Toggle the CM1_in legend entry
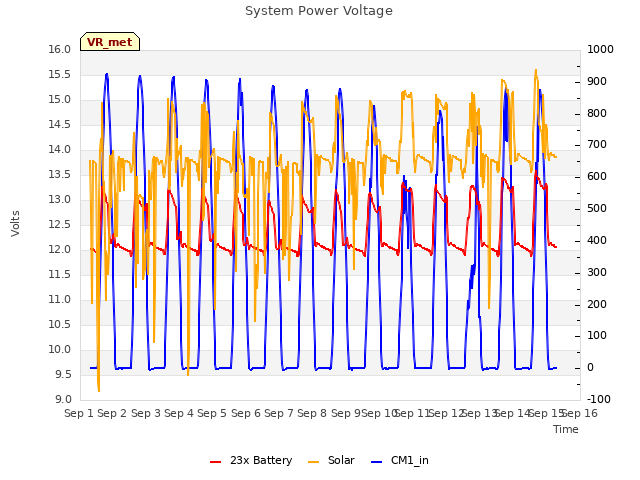640x480 pixels. pos(400,460)
